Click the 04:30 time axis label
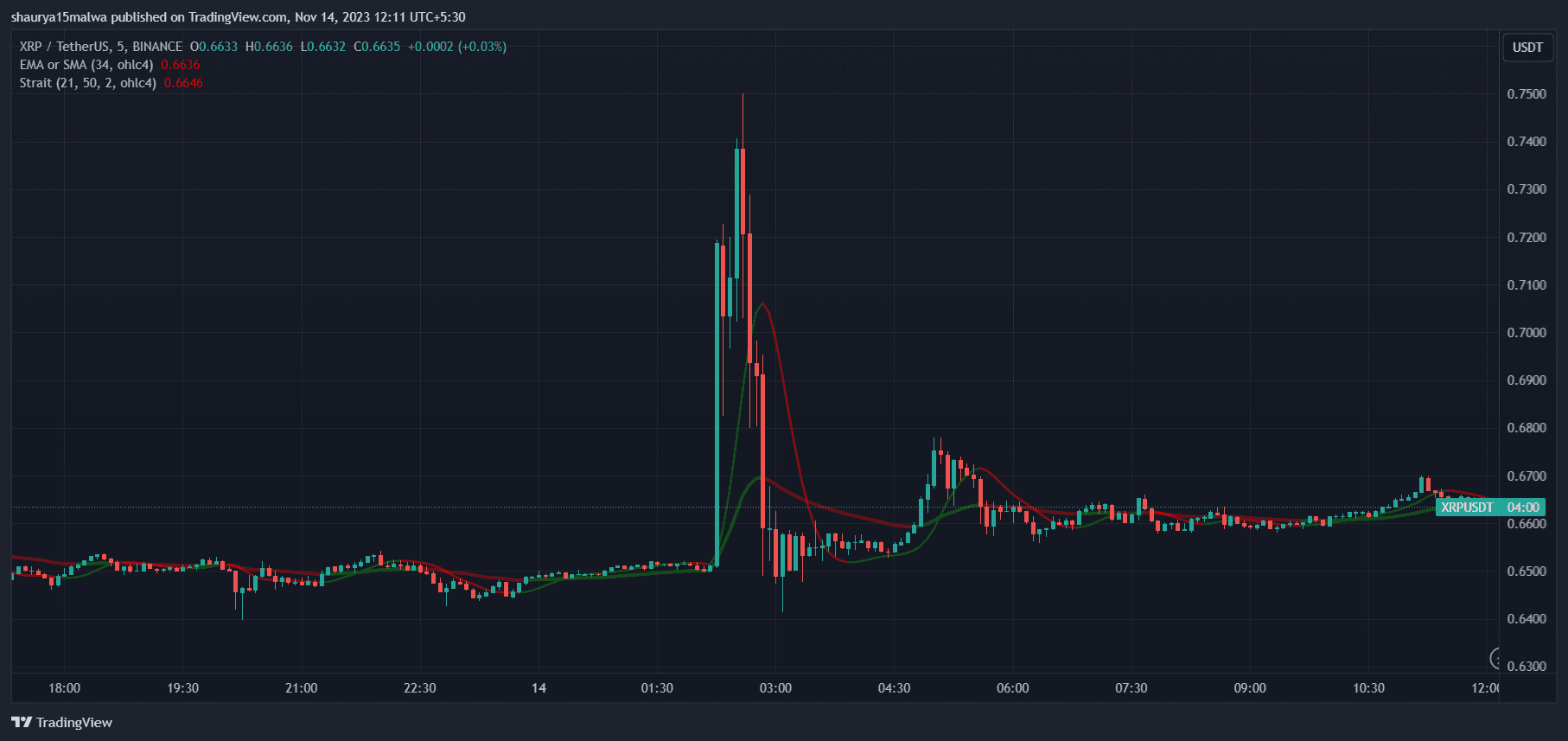Viewport: 1568px width, 741px height. 895,688
